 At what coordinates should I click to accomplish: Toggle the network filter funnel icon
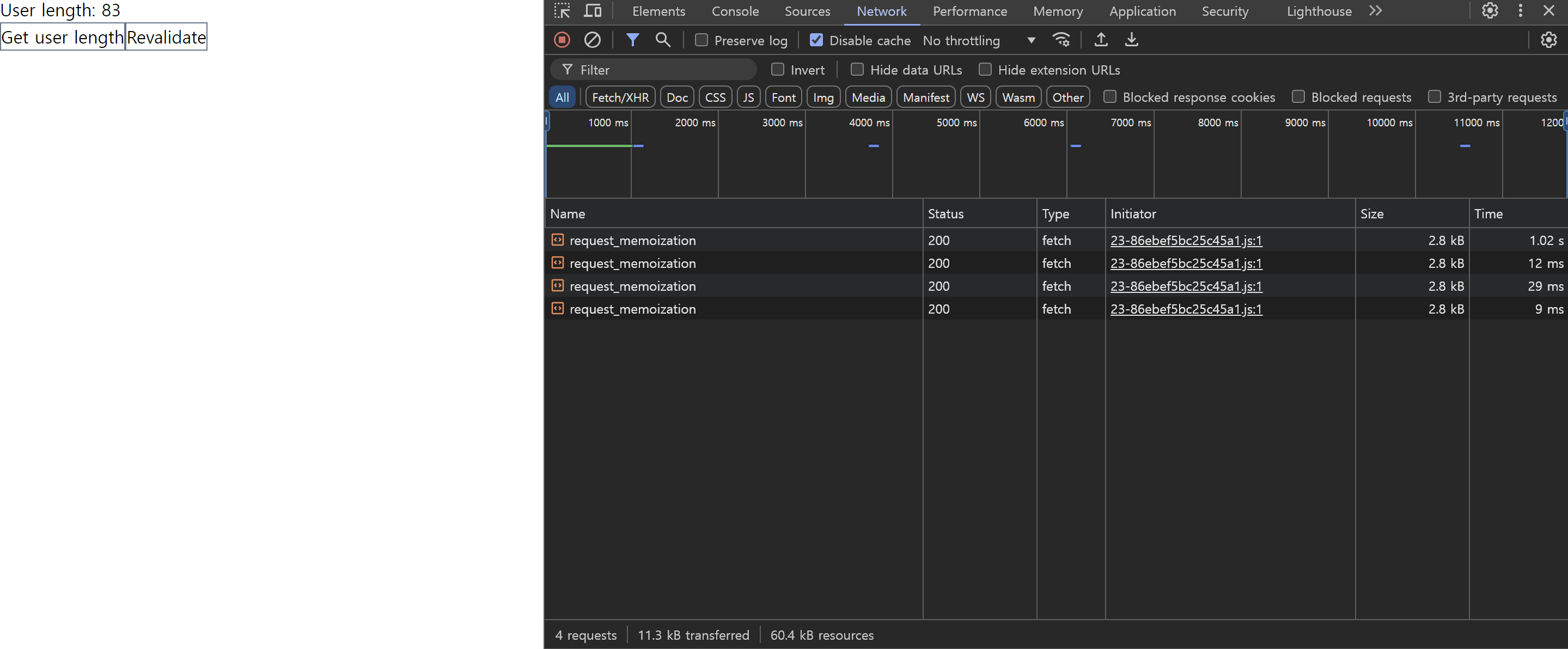pos(632,40)
